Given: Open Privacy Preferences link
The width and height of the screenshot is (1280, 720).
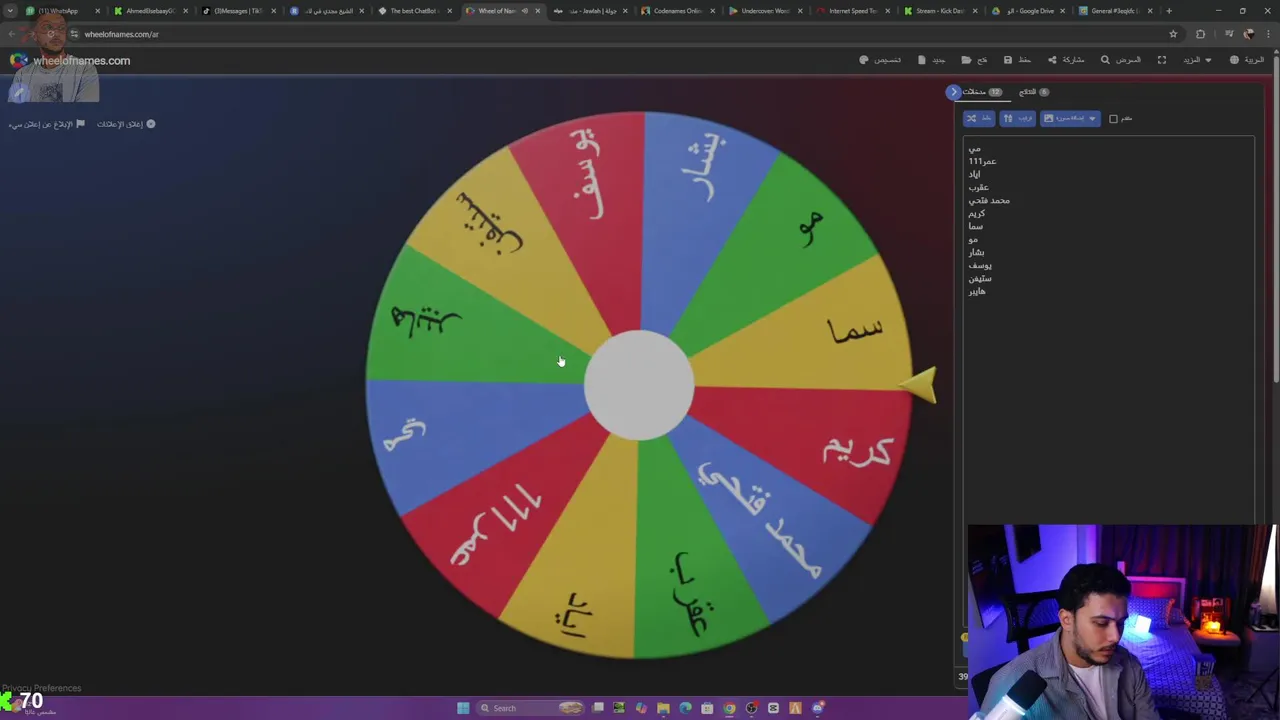Looking at the screenshot, I should 41,688.
